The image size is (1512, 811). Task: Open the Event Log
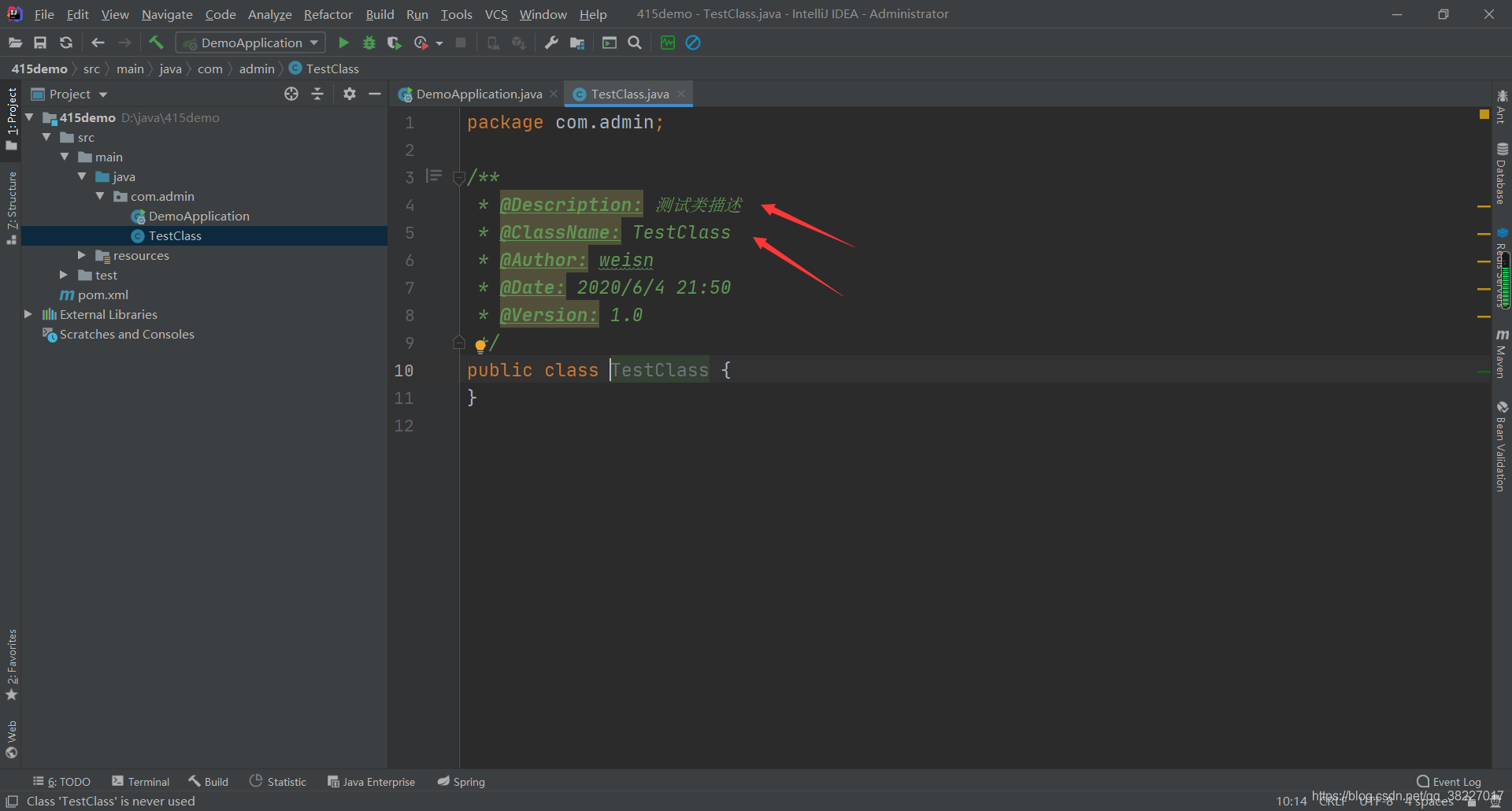pyautogui.click(x=1449, y=782)
